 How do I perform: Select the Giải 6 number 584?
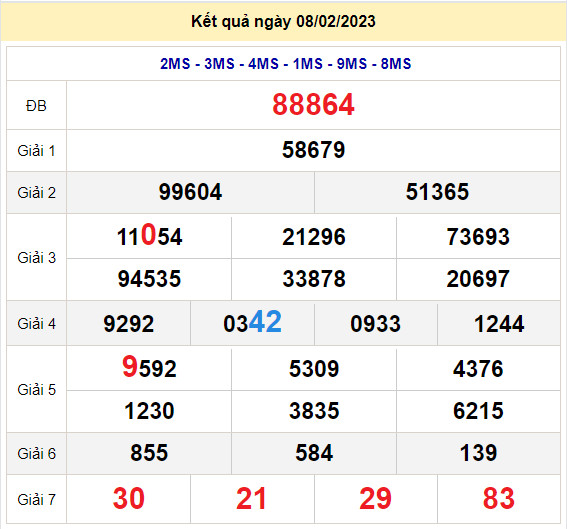(x=314, y=453)
